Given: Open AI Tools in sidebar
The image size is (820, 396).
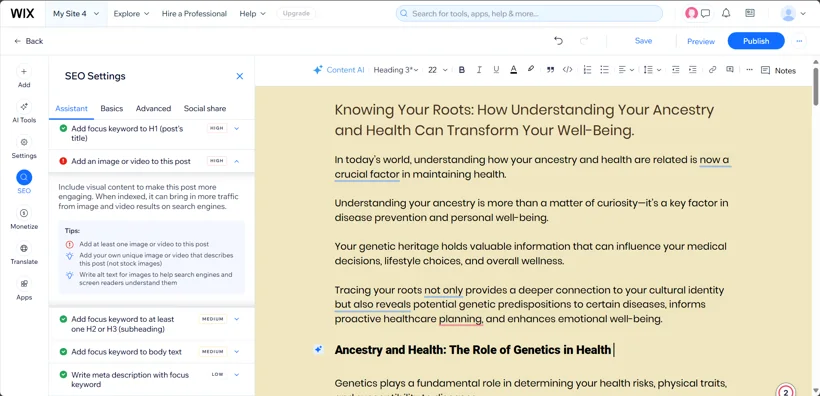Looking at the screenshot, I should pyautogui.click(x=24, y=112).
